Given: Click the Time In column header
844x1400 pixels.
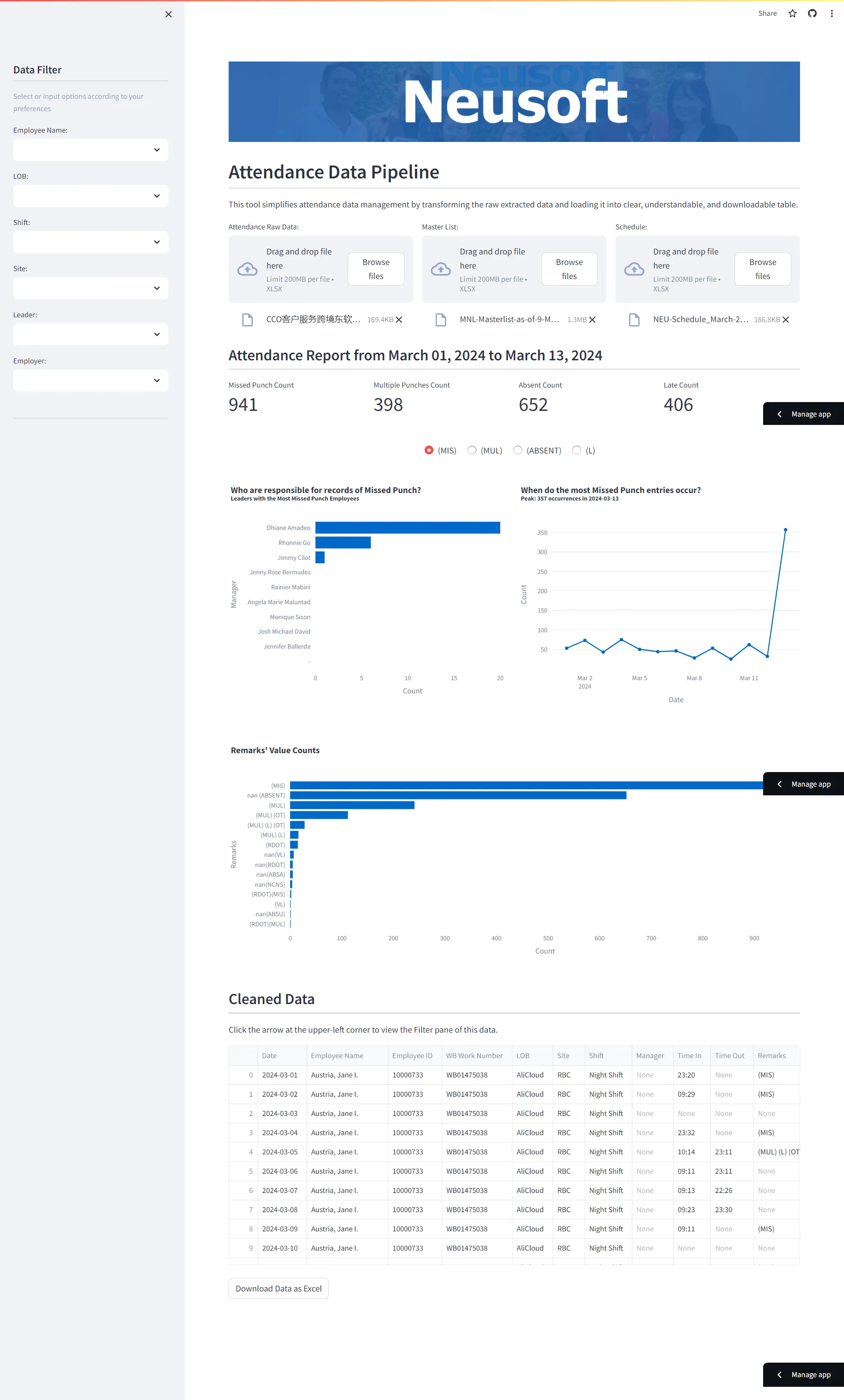Looking at the screenshot, I should (x=691, y=1055).
